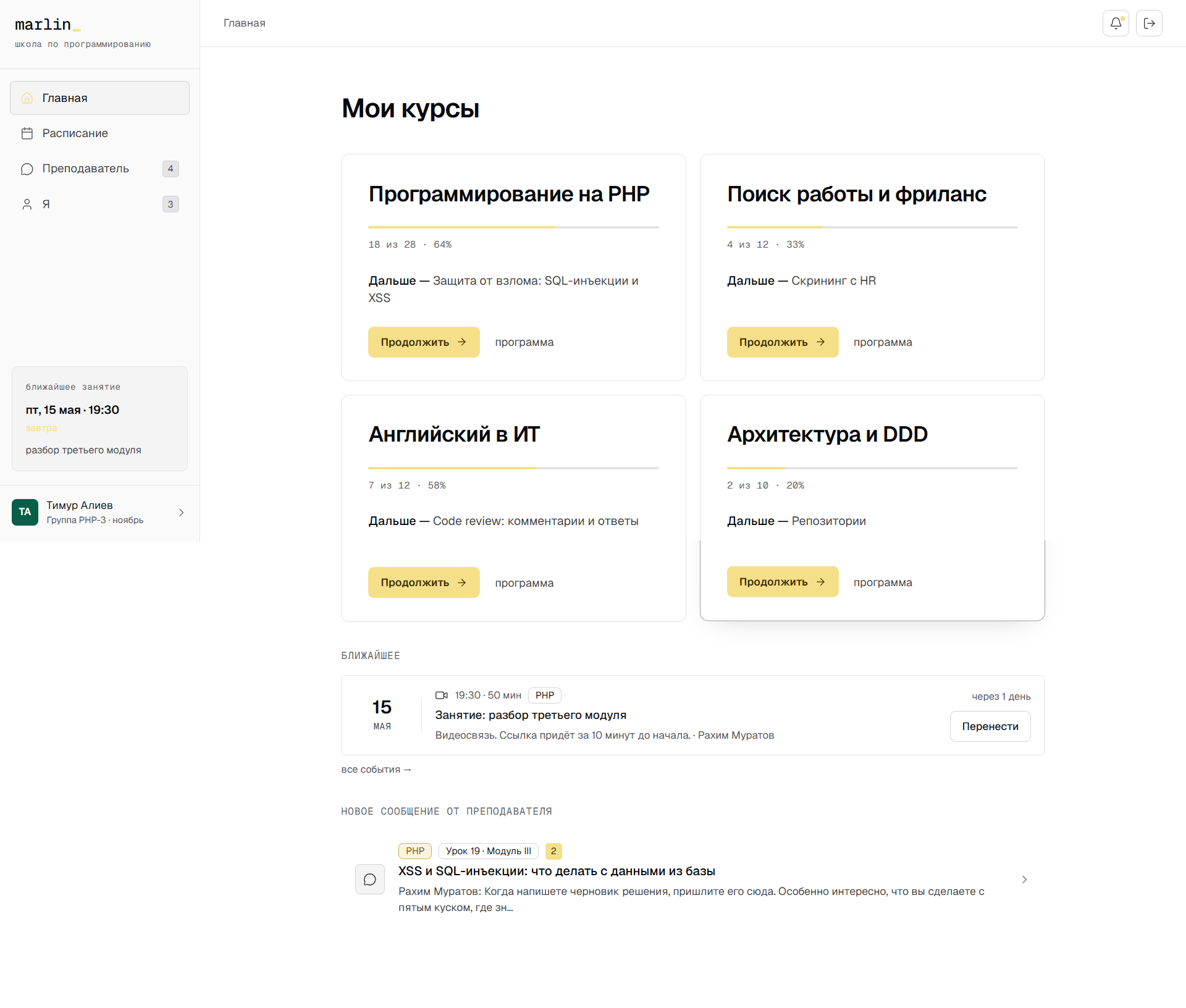
Task: Open Преподаватель in the sidebar
Action: [x=99, y=169]
